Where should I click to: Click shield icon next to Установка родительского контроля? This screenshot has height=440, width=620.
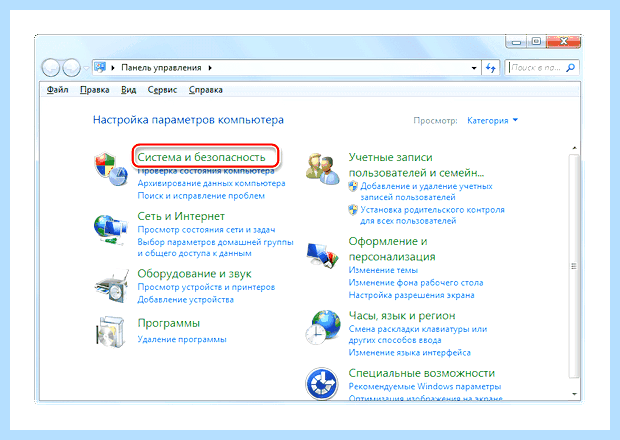click(353, 210)
